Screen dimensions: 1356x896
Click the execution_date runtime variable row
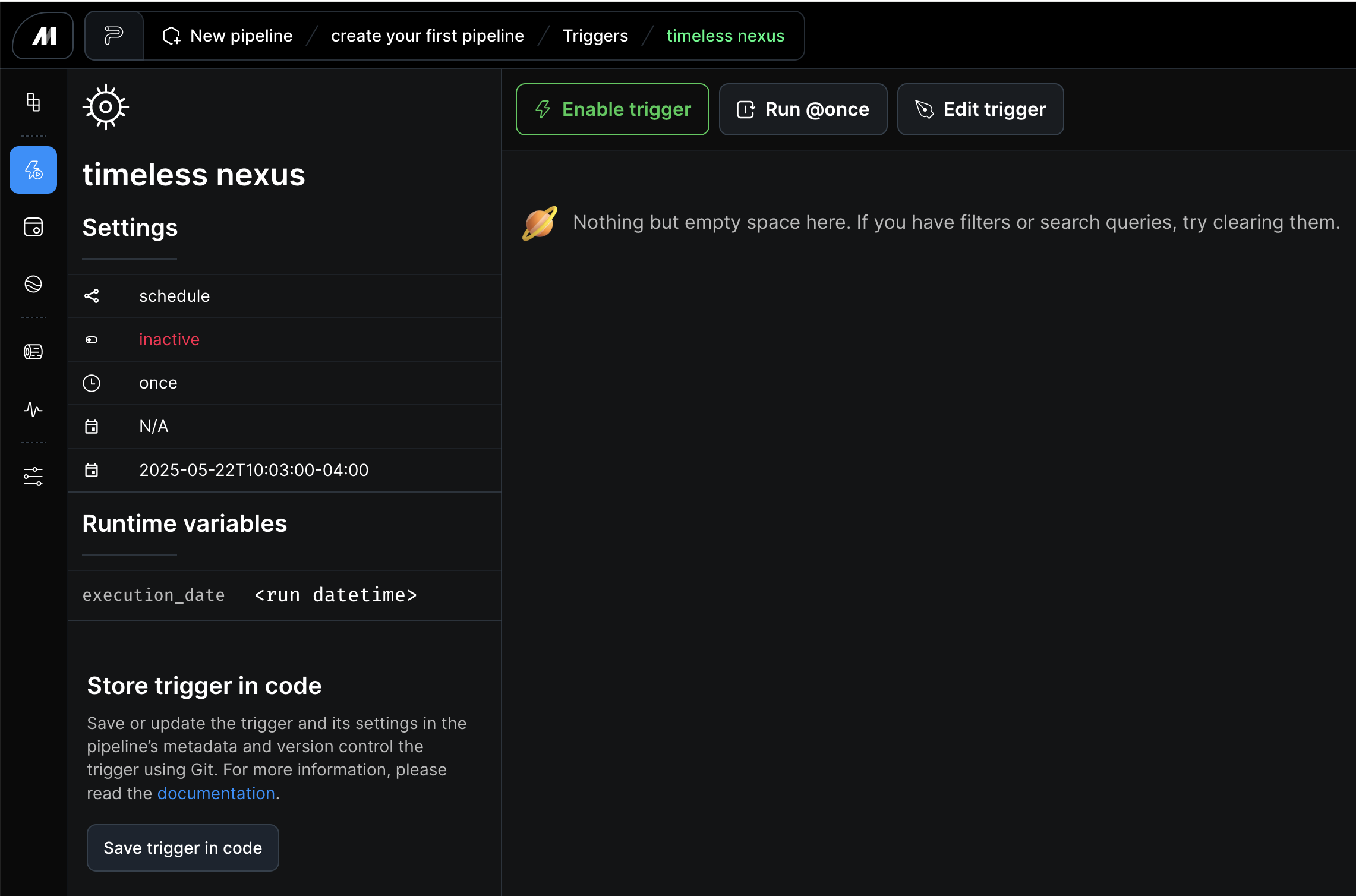tap(250, 595)
